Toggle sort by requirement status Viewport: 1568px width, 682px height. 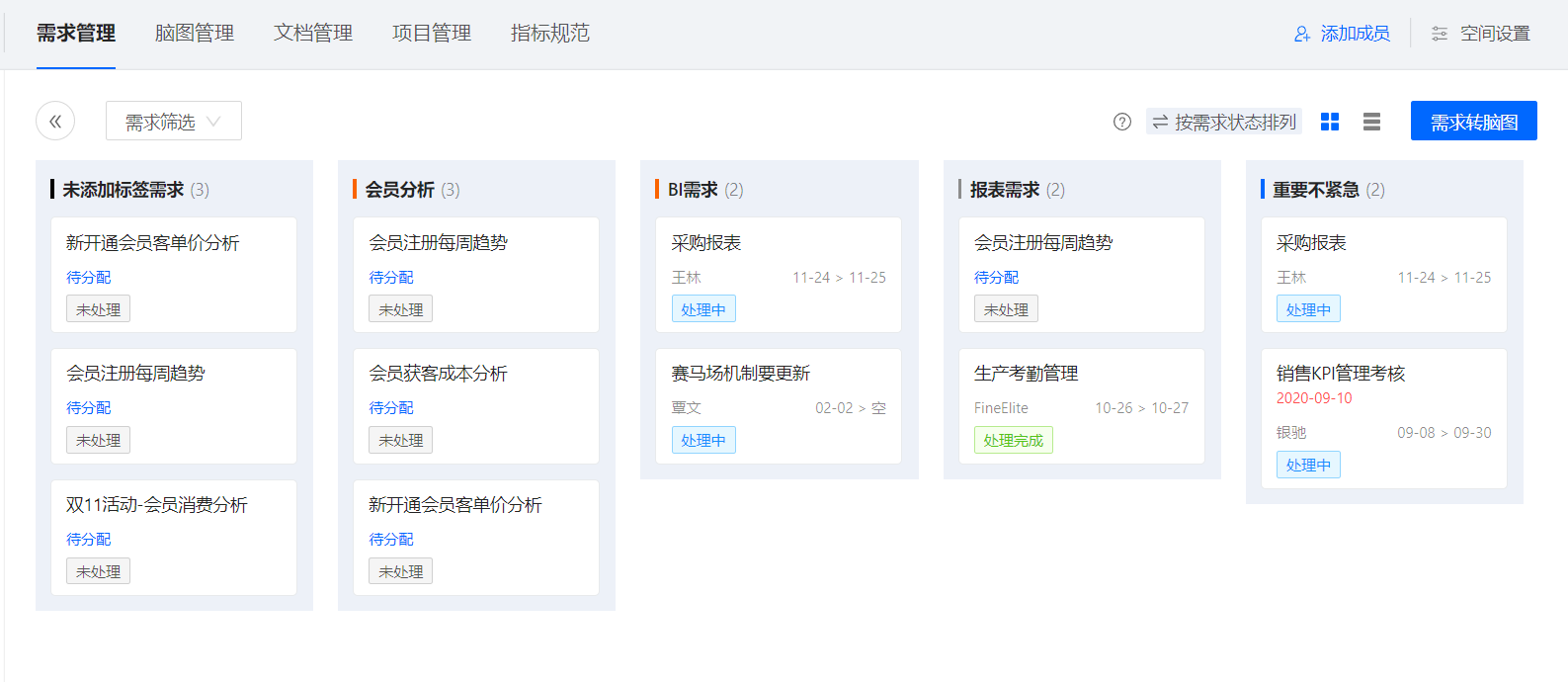pos(1224,122)
